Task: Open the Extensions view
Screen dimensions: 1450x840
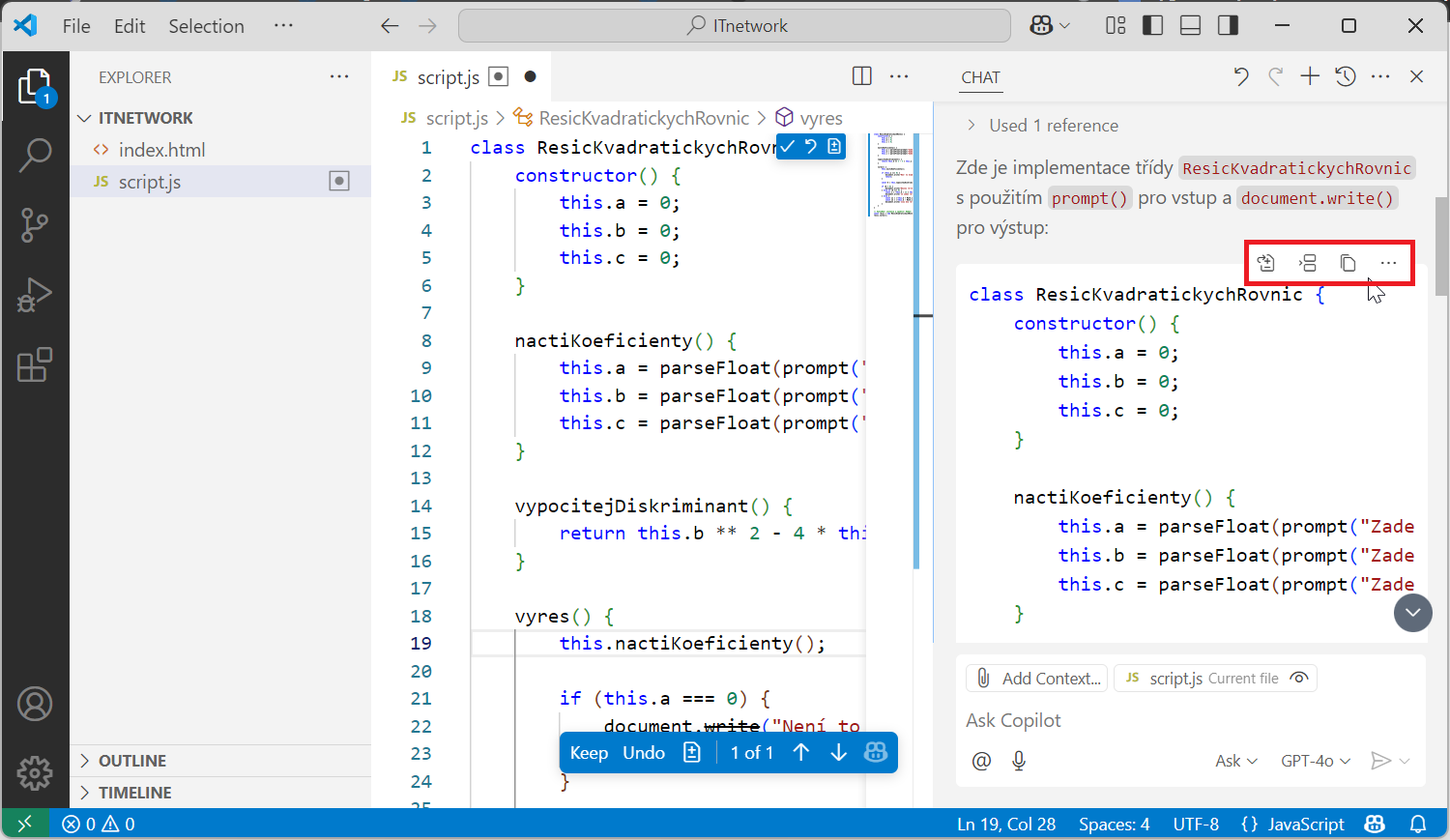Action: (x=35, y=365)
